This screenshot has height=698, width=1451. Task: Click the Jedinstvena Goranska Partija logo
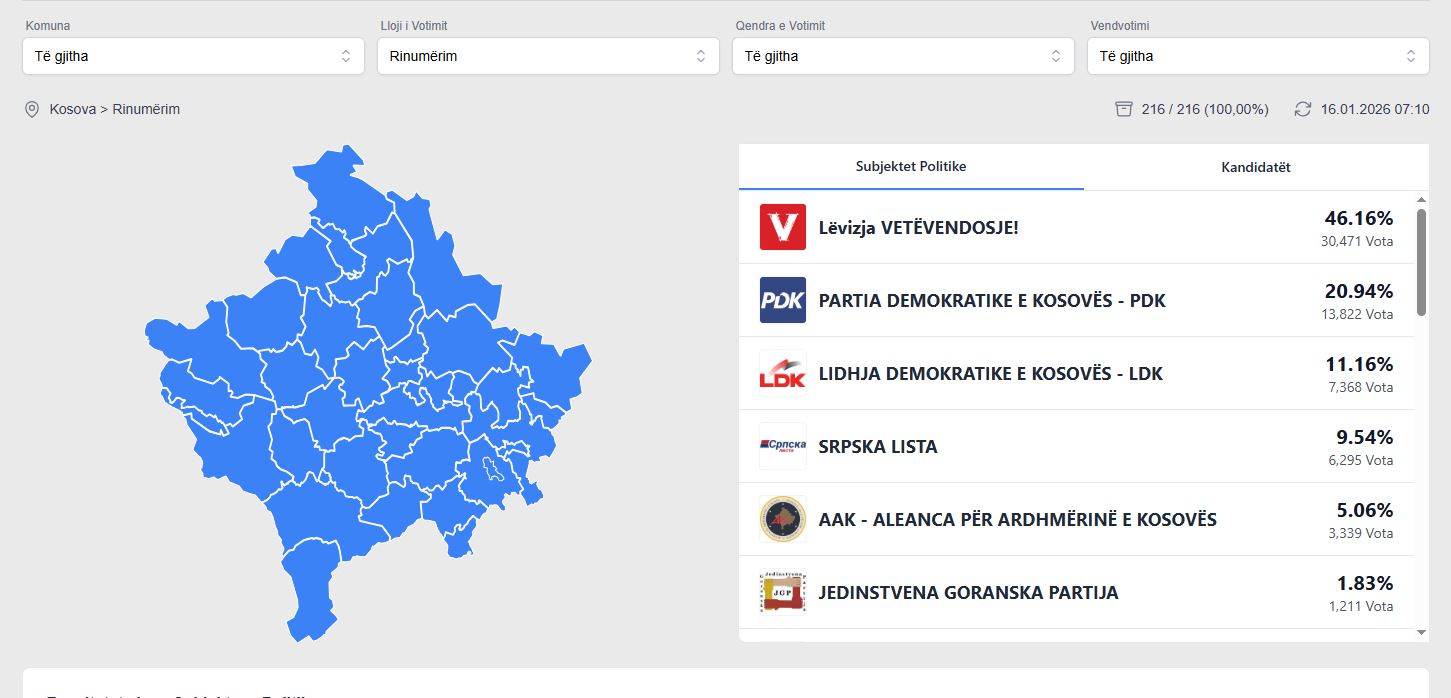[782, 592]
